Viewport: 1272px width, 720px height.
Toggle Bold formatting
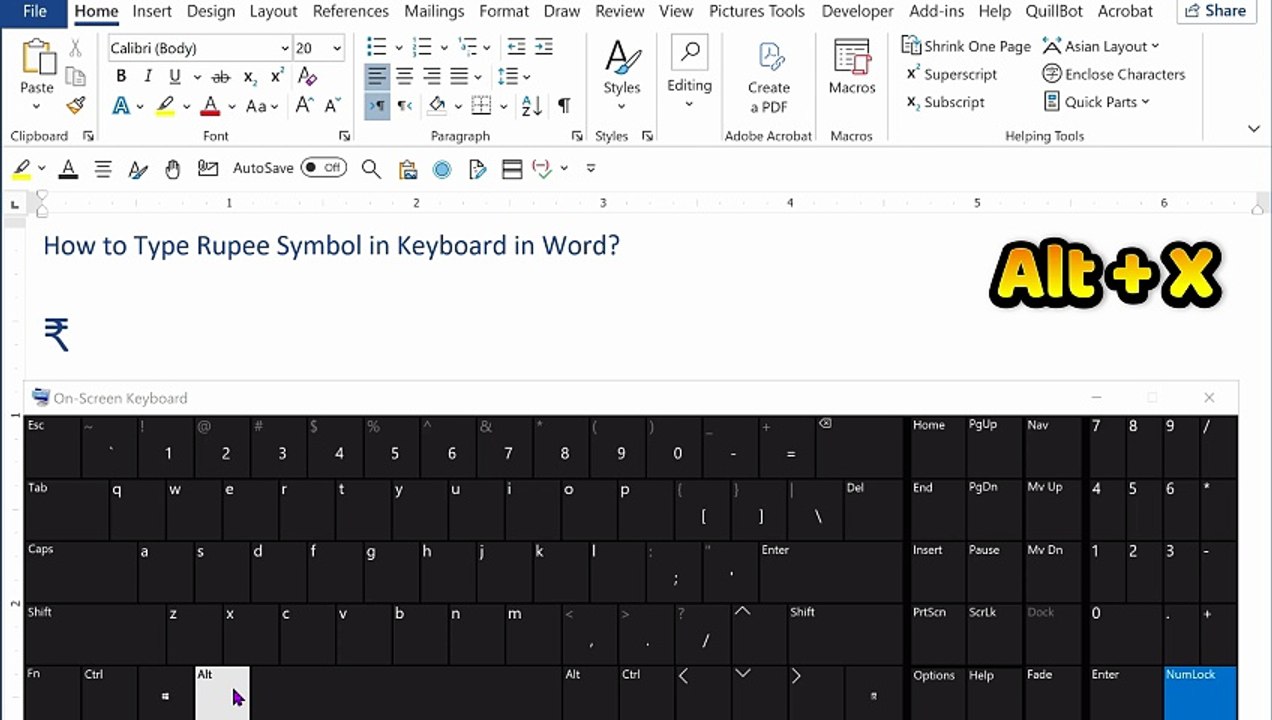tap(121, 77)
